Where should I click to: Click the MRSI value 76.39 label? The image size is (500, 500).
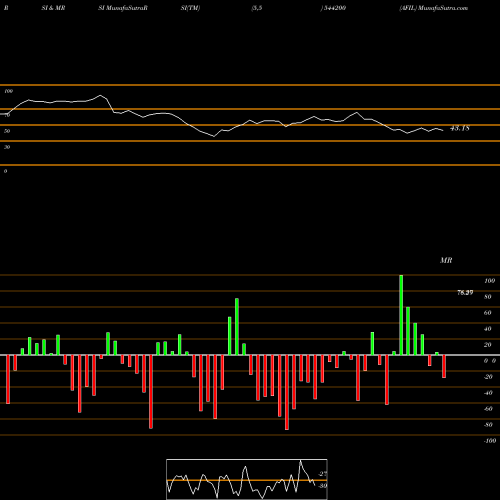pyautogui.click(x=465, y=293)
